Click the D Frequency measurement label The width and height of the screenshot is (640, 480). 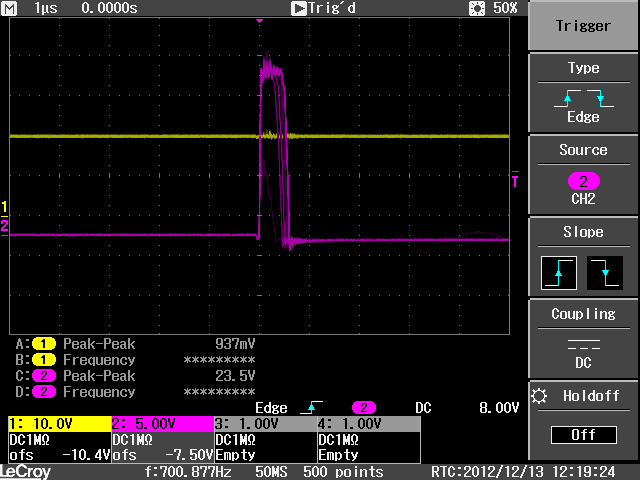pyautogui.click(x=99, y=392)
